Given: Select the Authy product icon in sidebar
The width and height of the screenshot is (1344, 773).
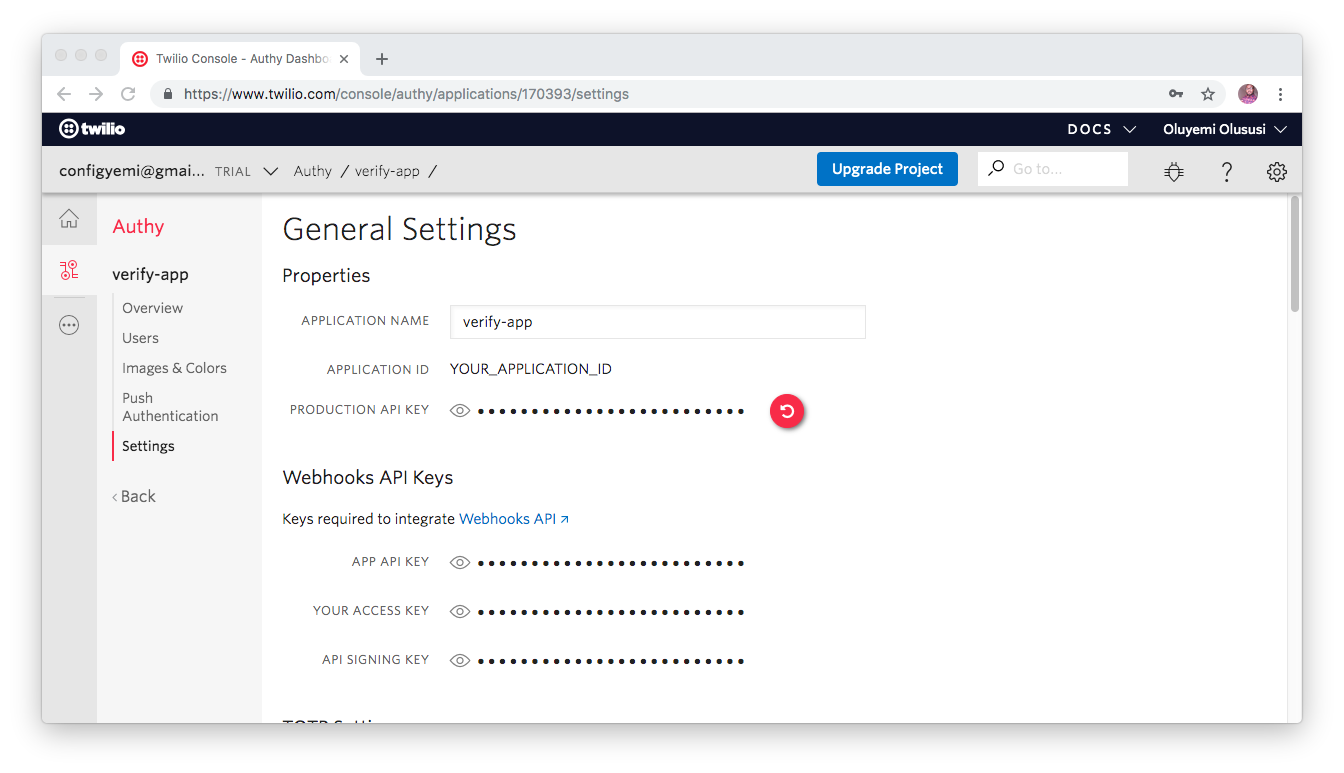Looking at the screenshot, I should coord(69,269).
